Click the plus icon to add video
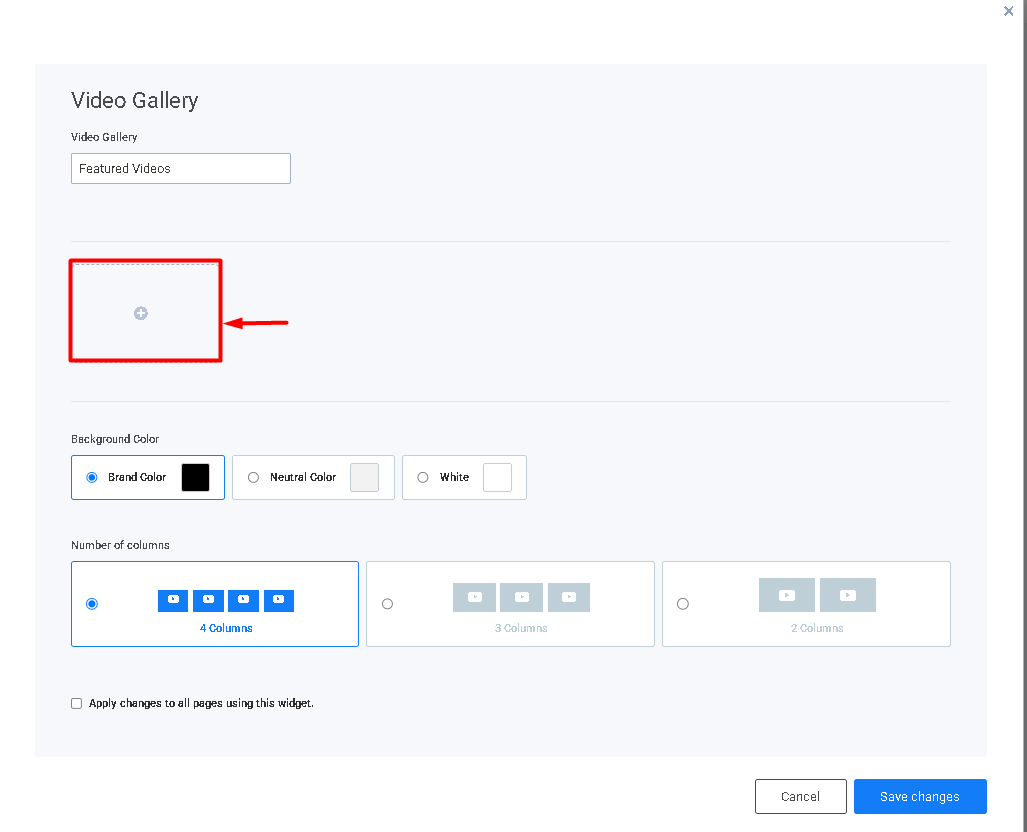The width and height of the screenshot is (1027, 832). pyautogui.click(x=141, y=313)
